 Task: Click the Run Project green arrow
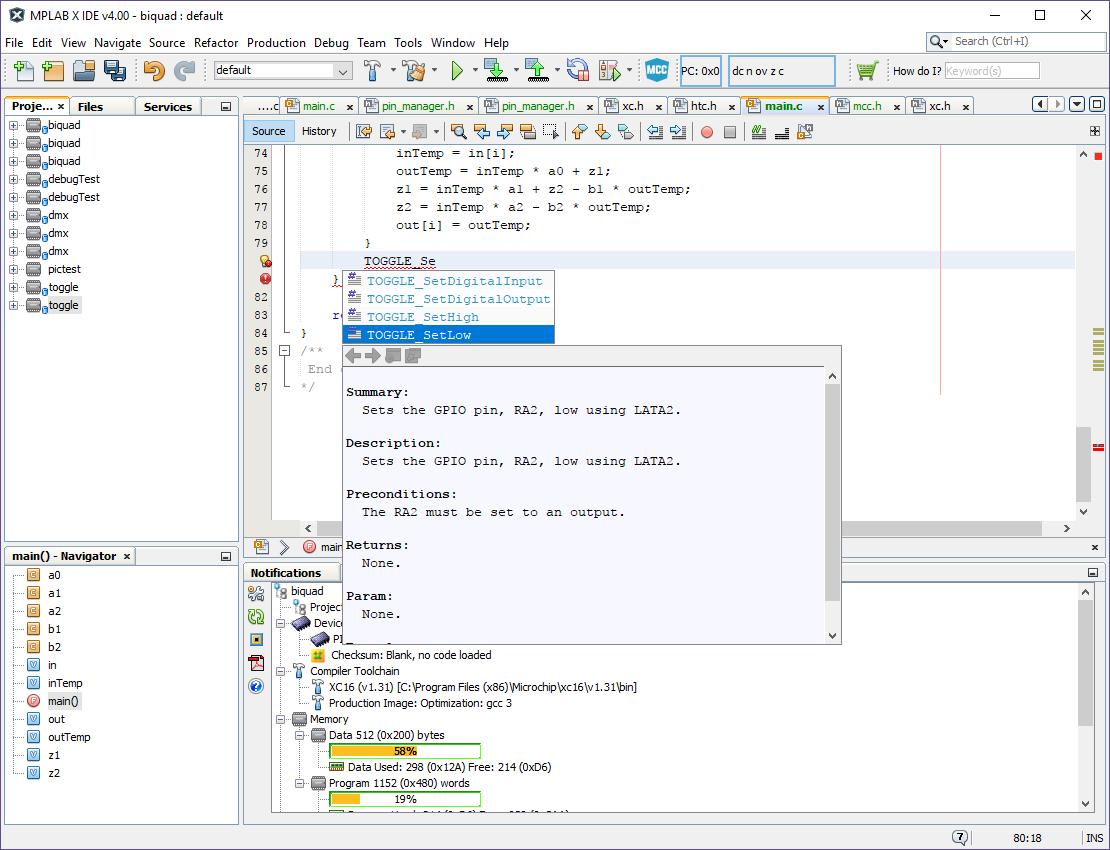coord(457,70)
